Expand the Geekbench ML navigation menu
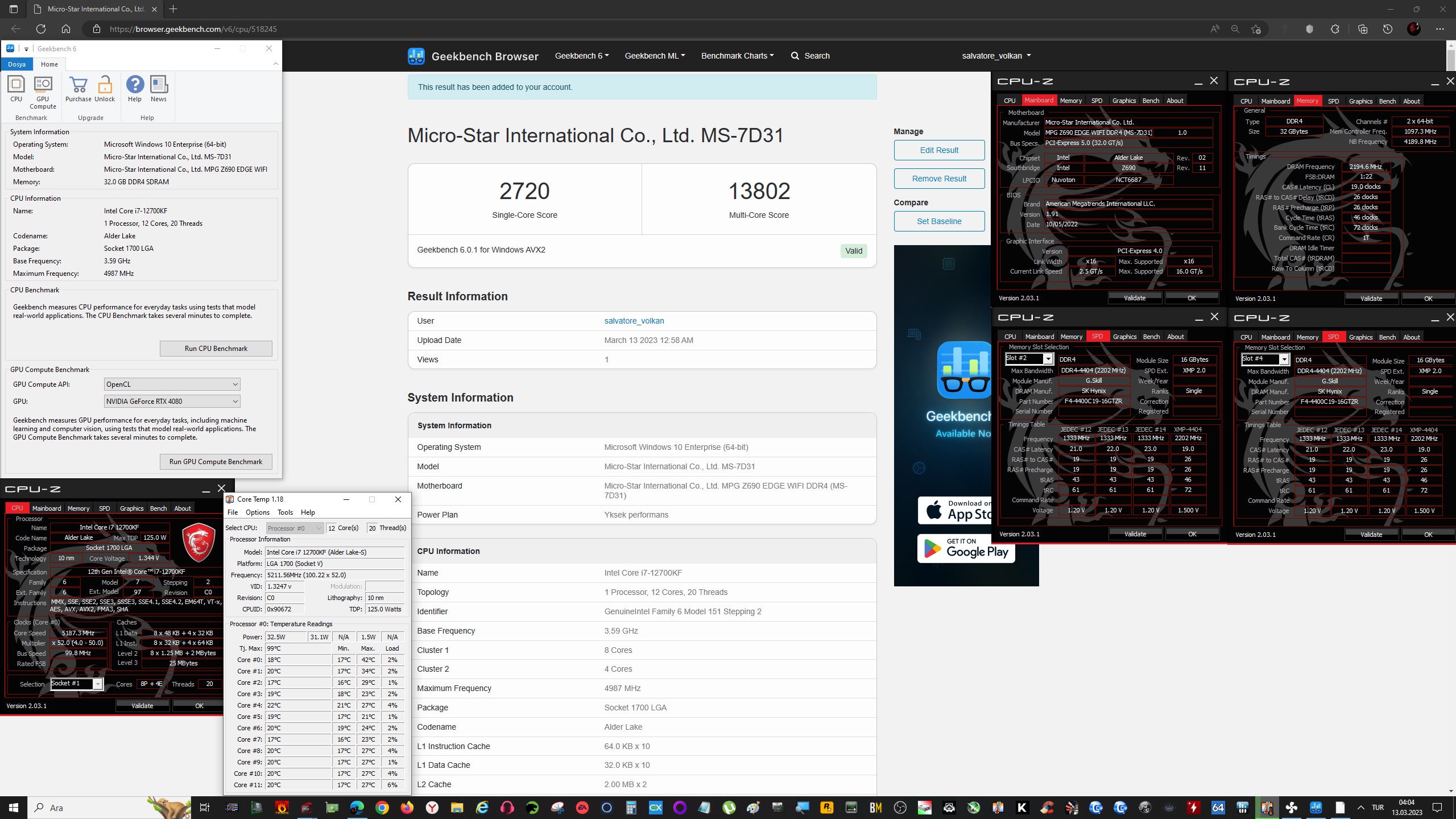The image size is (1456, 819). [655, 56]
